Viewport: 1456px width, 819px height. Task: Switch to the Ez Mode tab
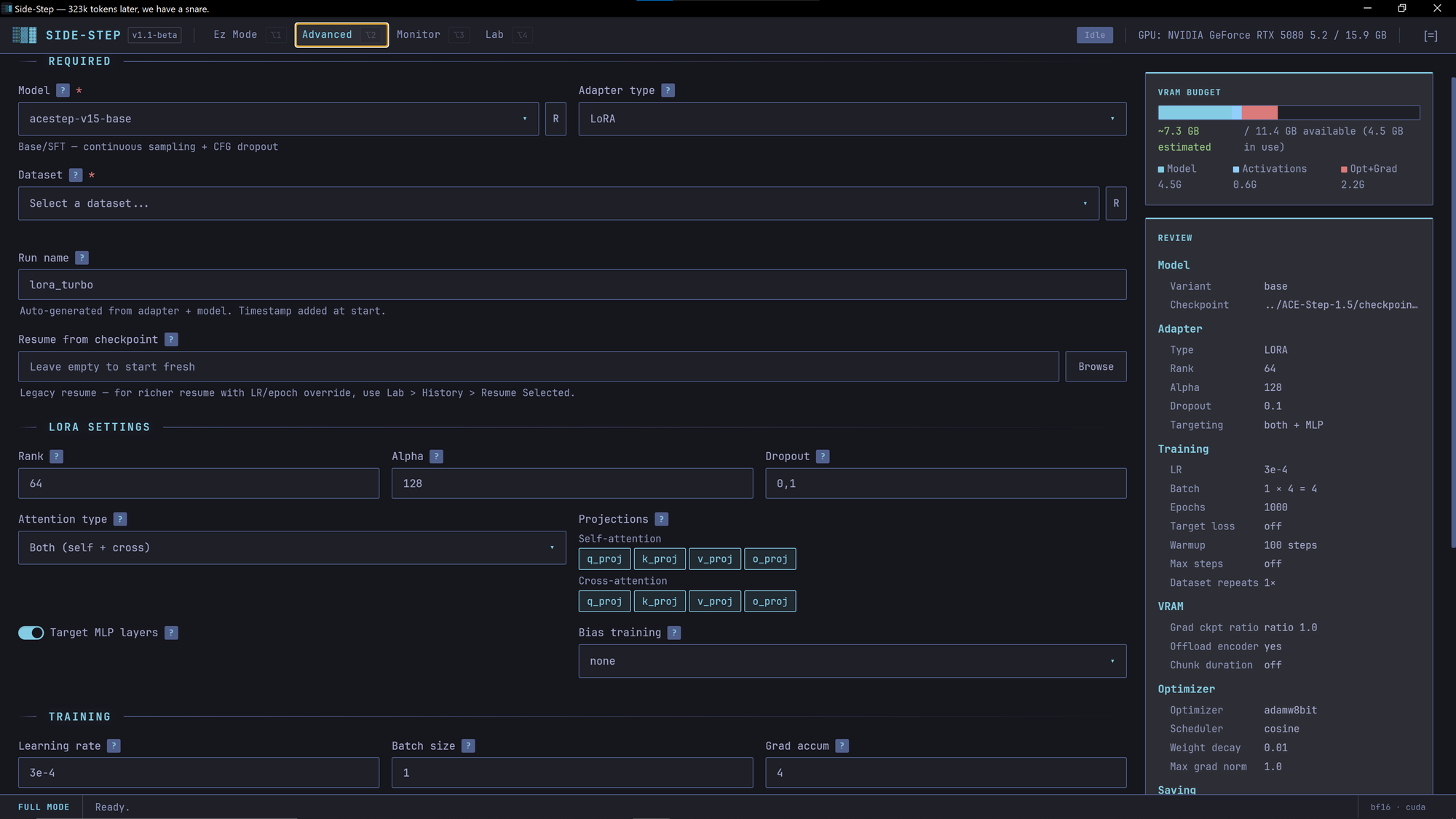pyautogui.click(x=235, y=35)
